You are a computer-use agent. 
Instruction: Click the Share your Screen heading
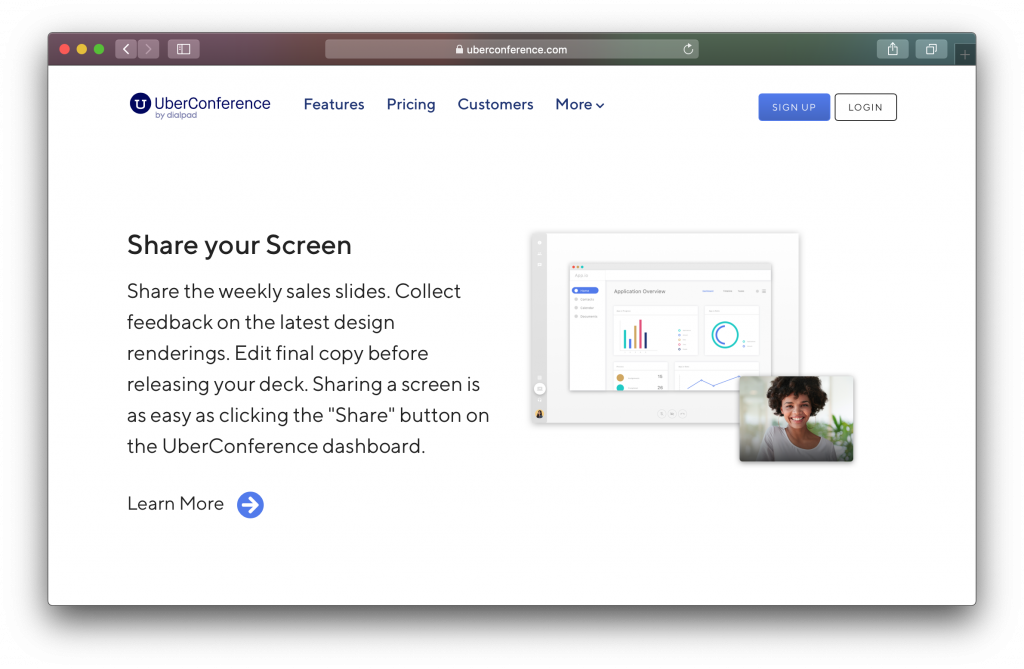pyautogui.click(x=240, y=246)
